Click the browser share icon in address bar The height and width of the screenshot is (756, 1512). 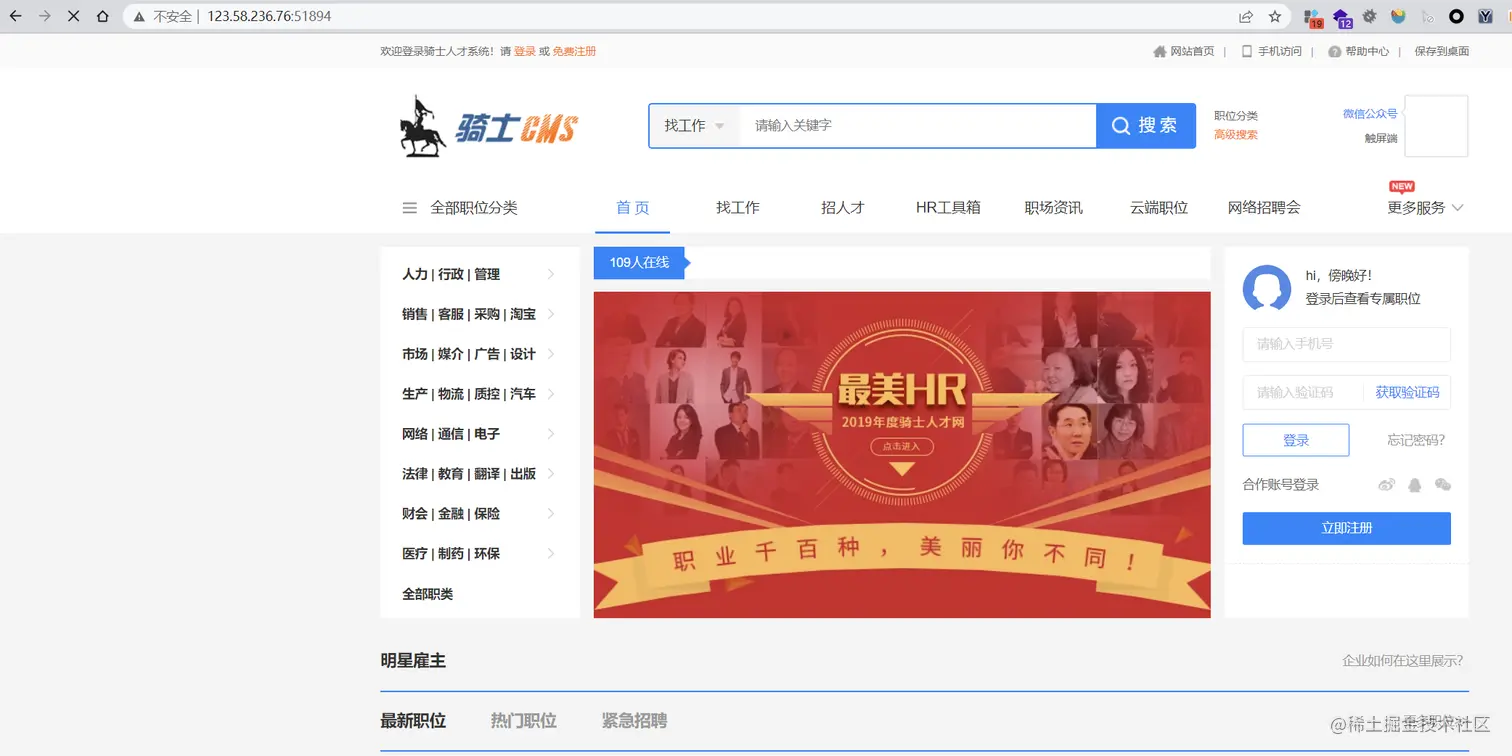[1244, 16]
